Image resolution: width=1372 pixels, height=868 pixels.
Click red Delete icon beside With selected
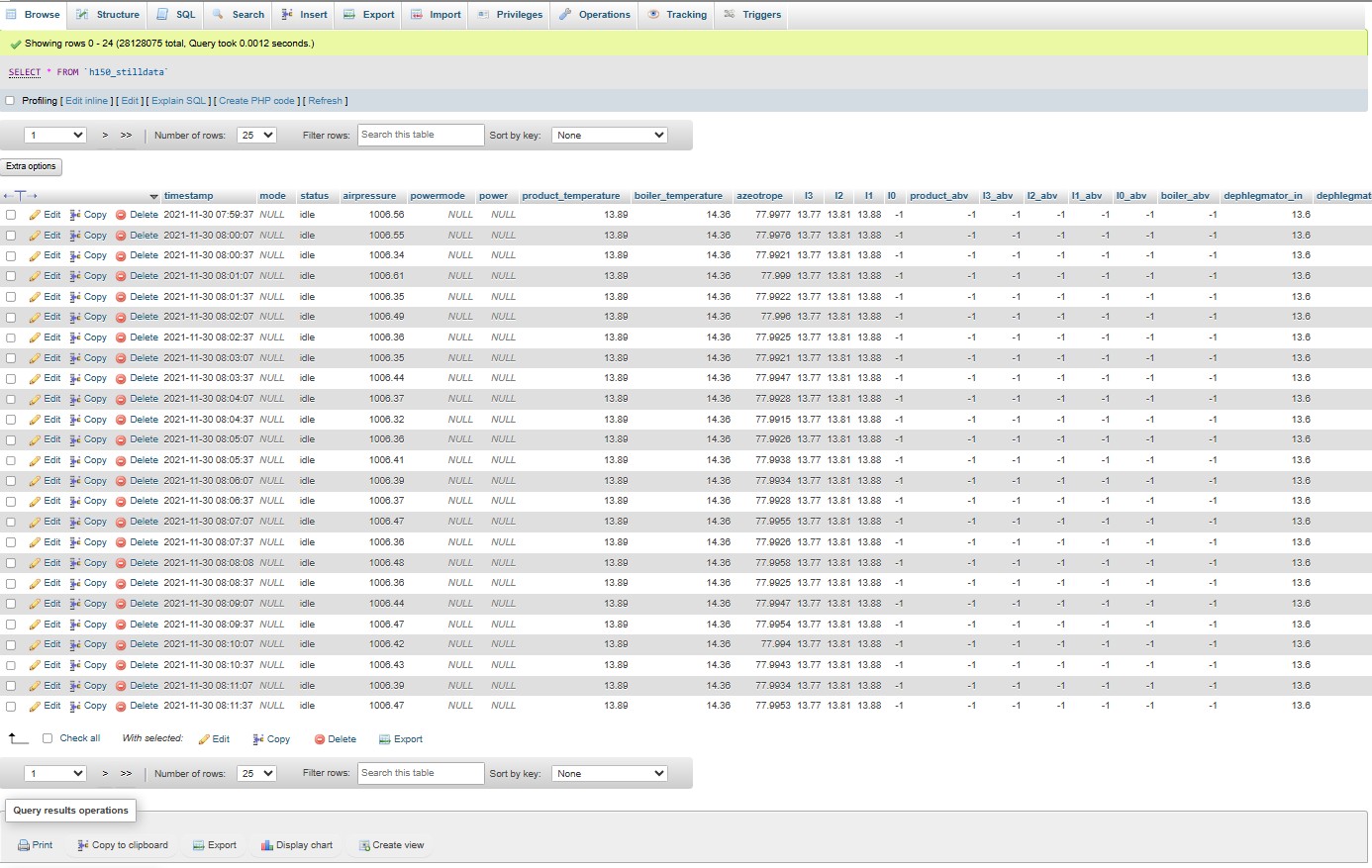point(320,739)
